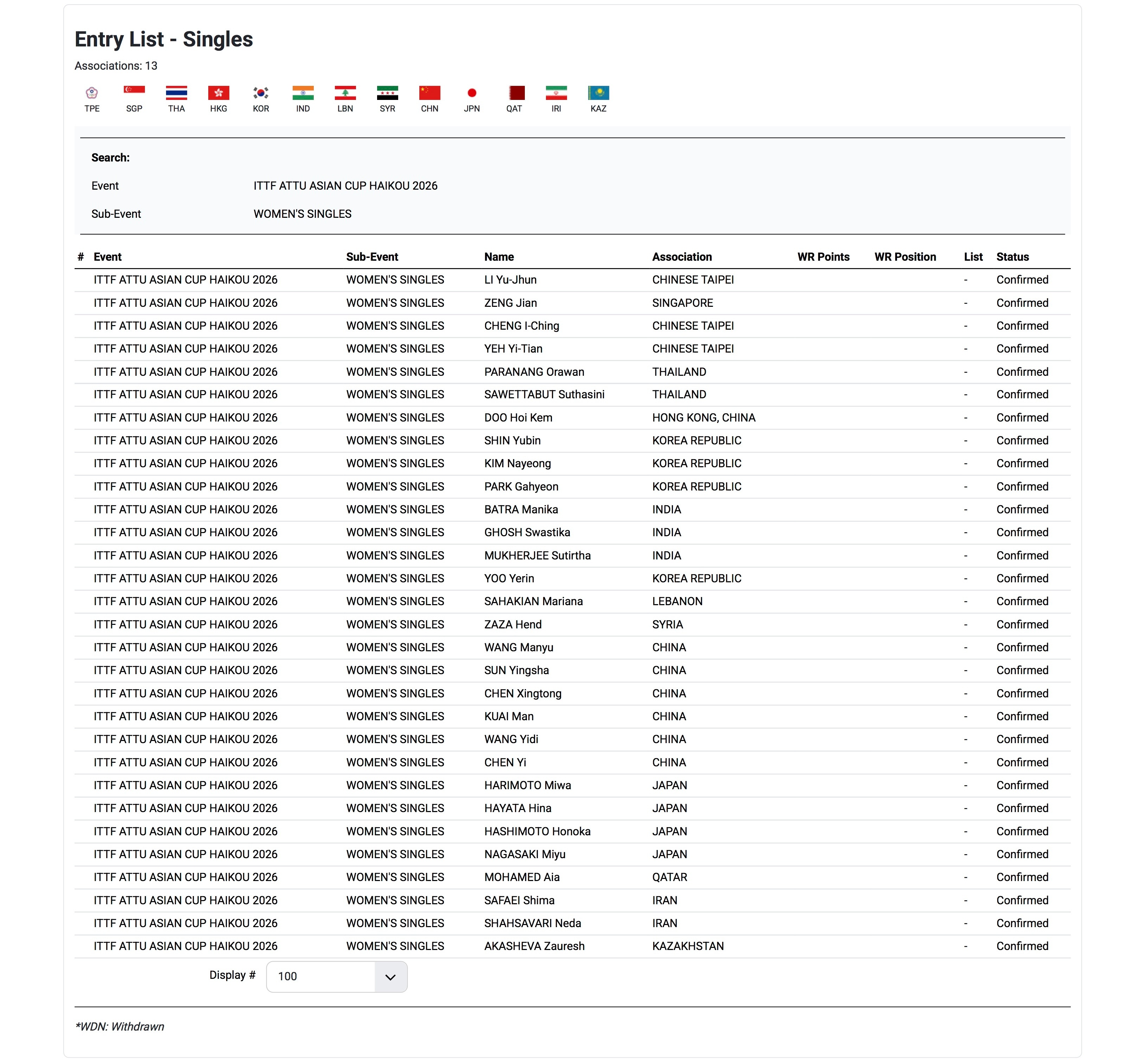Choose the Korea KOR flag icon
This screenshot has width=1145, height=1064.
[x=261, y=93]
